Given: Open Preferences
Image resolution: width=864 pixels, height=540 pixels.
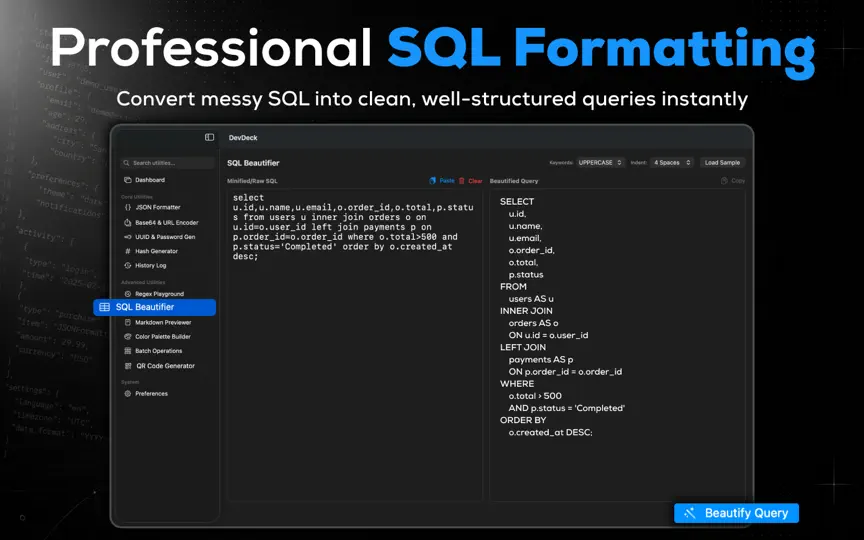Looking at the screenshot, I should [151, 394].
